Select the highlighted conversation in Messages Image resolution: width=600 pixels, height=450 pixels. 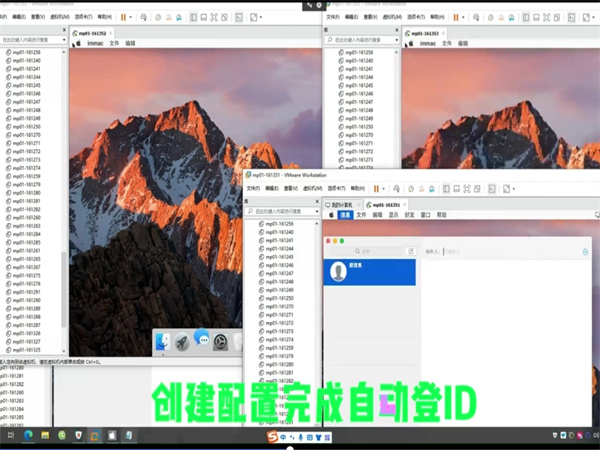[369, 272]
